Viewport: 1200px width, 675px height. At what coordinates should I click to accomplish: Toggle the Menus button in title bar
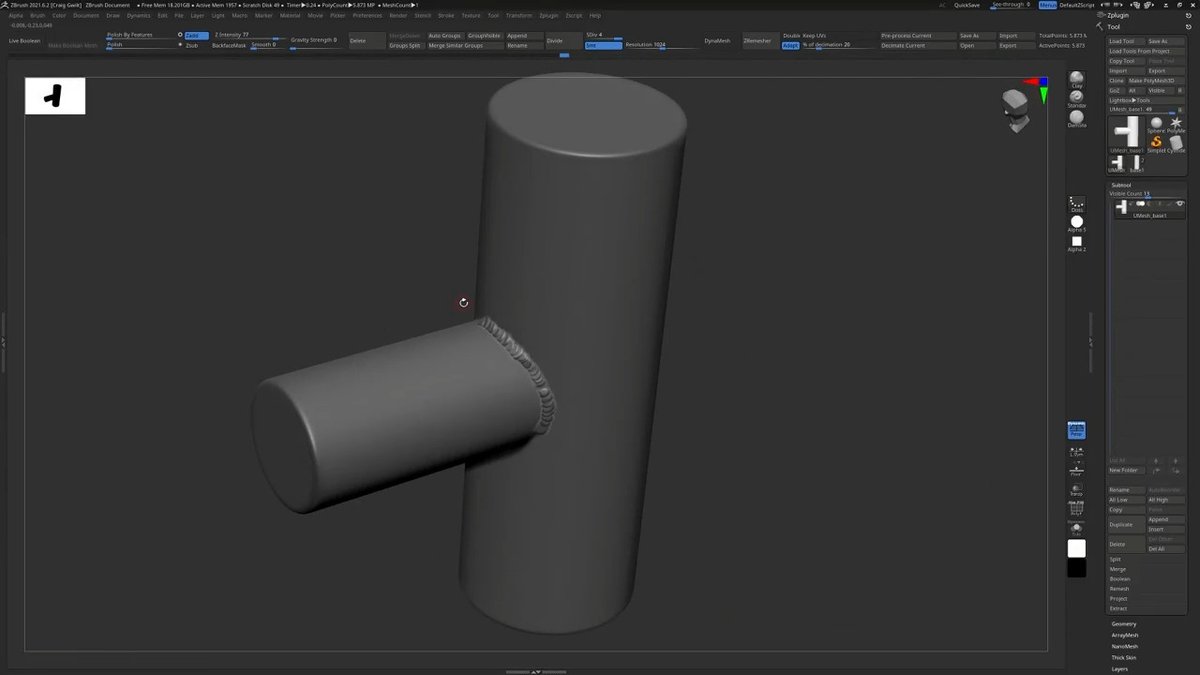click(1048, 5)
